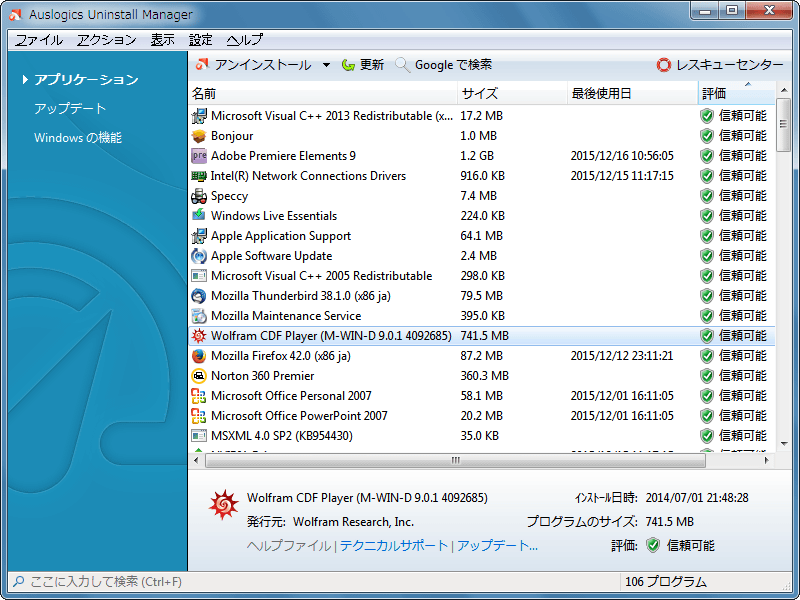Click the Office PowerPoint 2007 icon

point(198,416)
